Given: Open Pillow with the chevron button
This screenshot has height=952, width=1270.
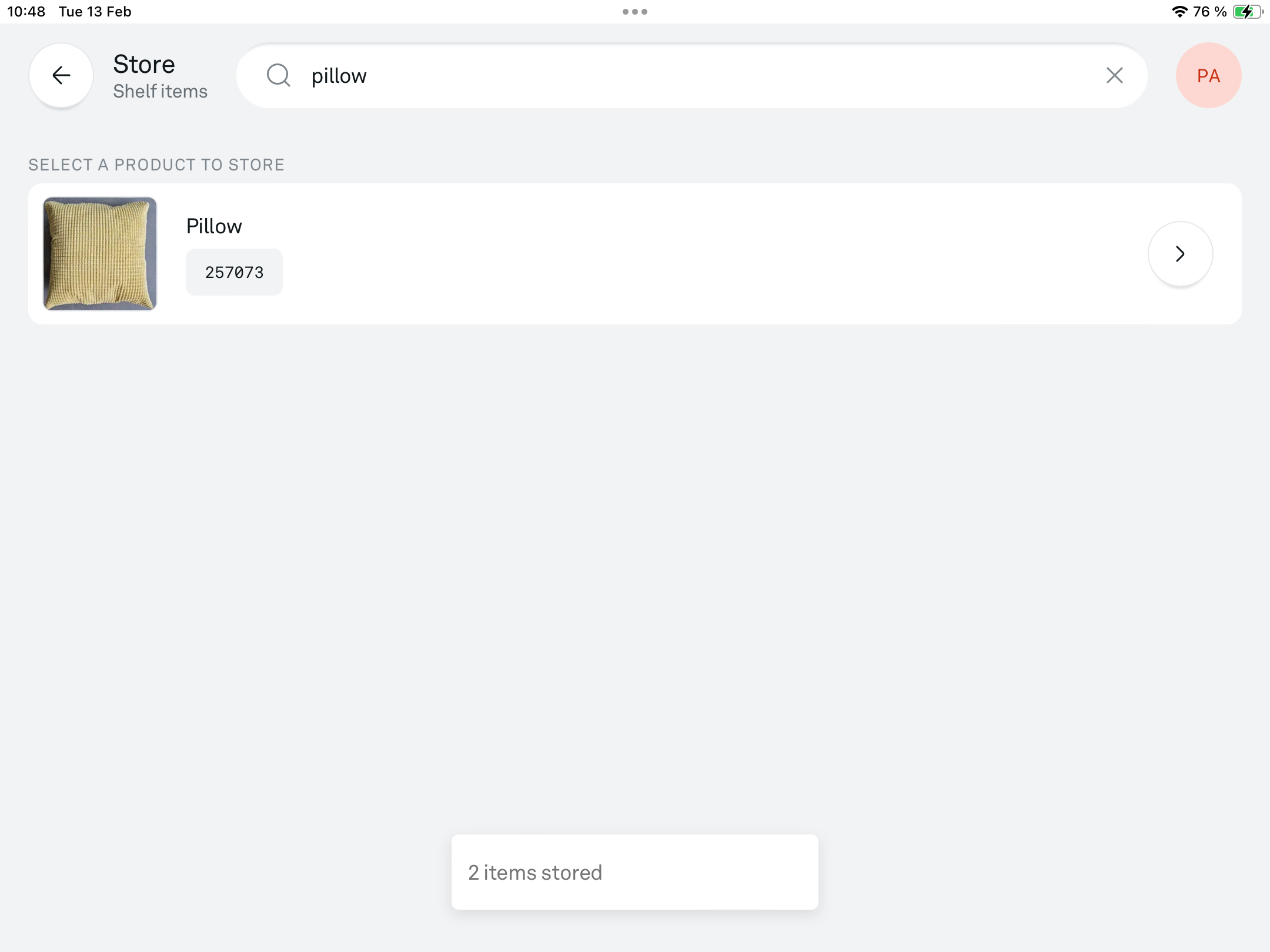Looking at the screenshot, I should coord(1180,254).
